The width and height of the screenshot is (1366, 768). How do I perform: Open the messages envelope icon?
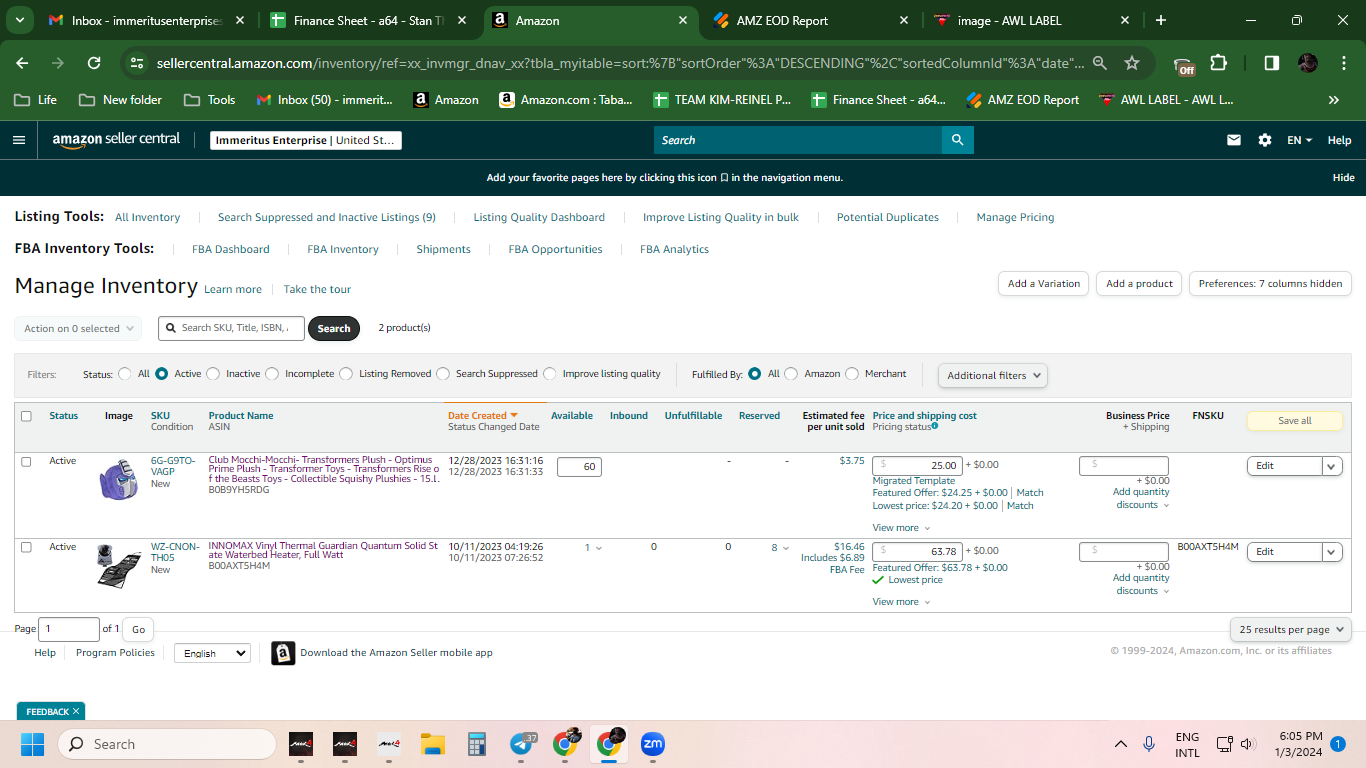pos(1234,140)
